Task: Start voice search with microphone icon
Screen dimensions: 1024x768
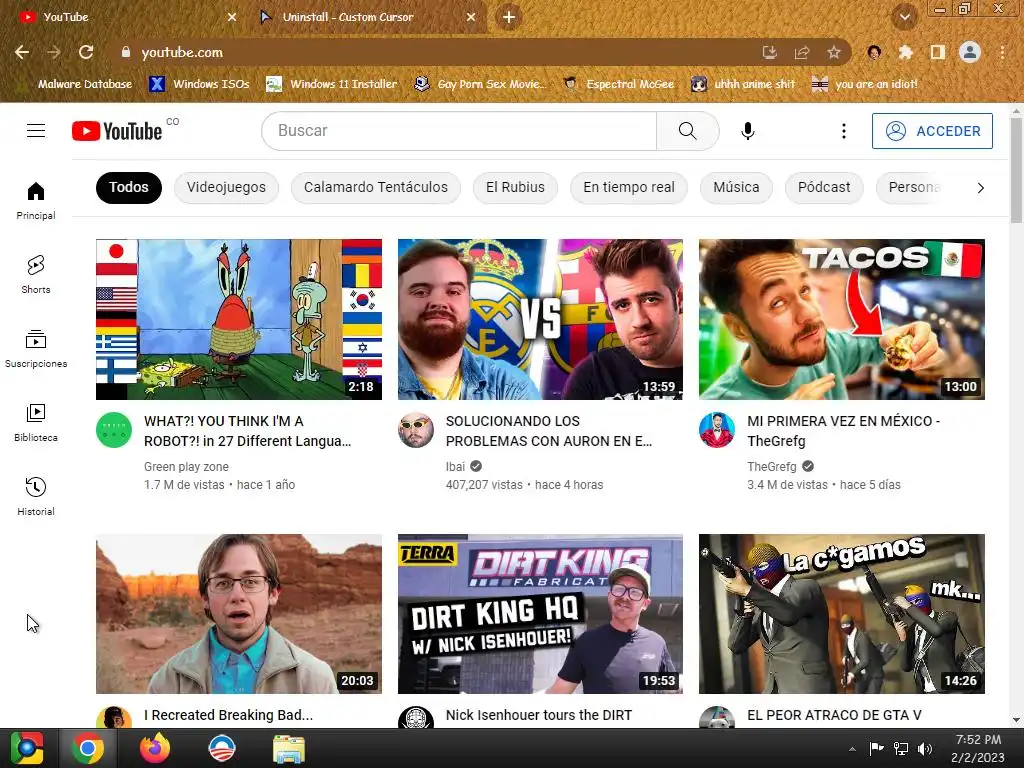Action: 748,131
